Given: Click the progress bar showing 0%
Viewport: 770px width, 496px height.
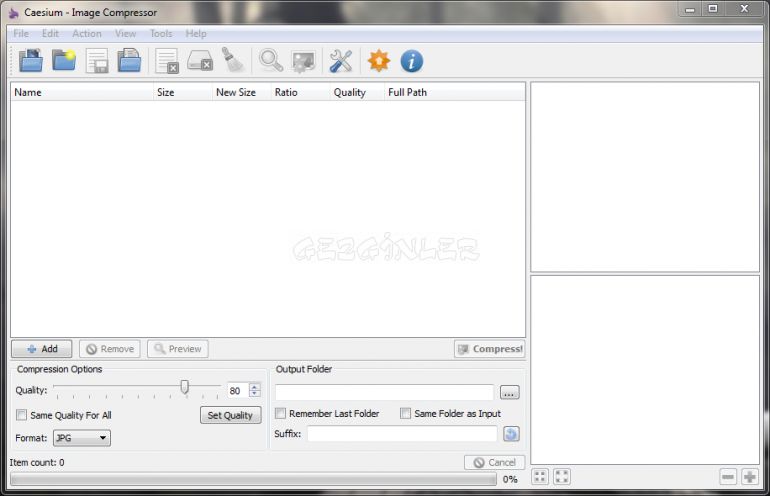Looking at the screenshot, I should coord(253,479).
